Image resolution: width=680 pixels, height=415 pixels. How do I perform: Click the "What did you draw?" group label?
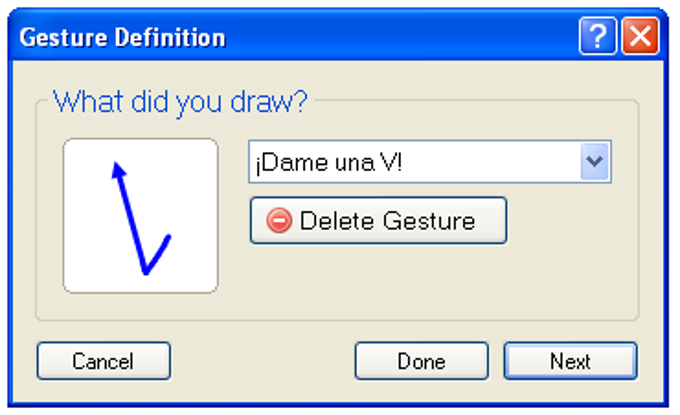pyautogui.click(x=180, y=102)
